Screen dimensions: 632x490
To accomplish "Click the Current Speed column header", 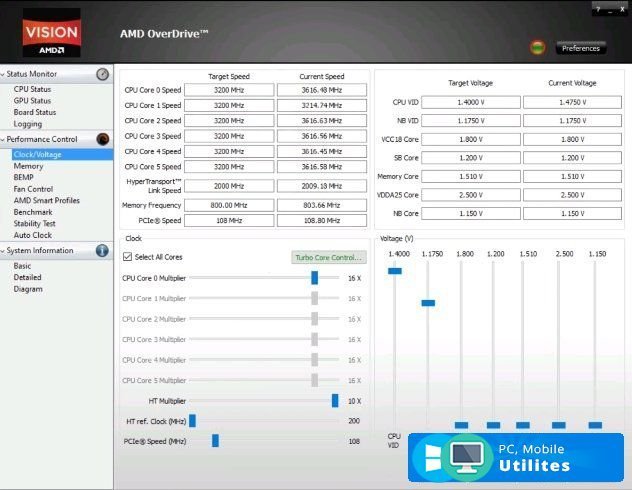I will 322,76.
